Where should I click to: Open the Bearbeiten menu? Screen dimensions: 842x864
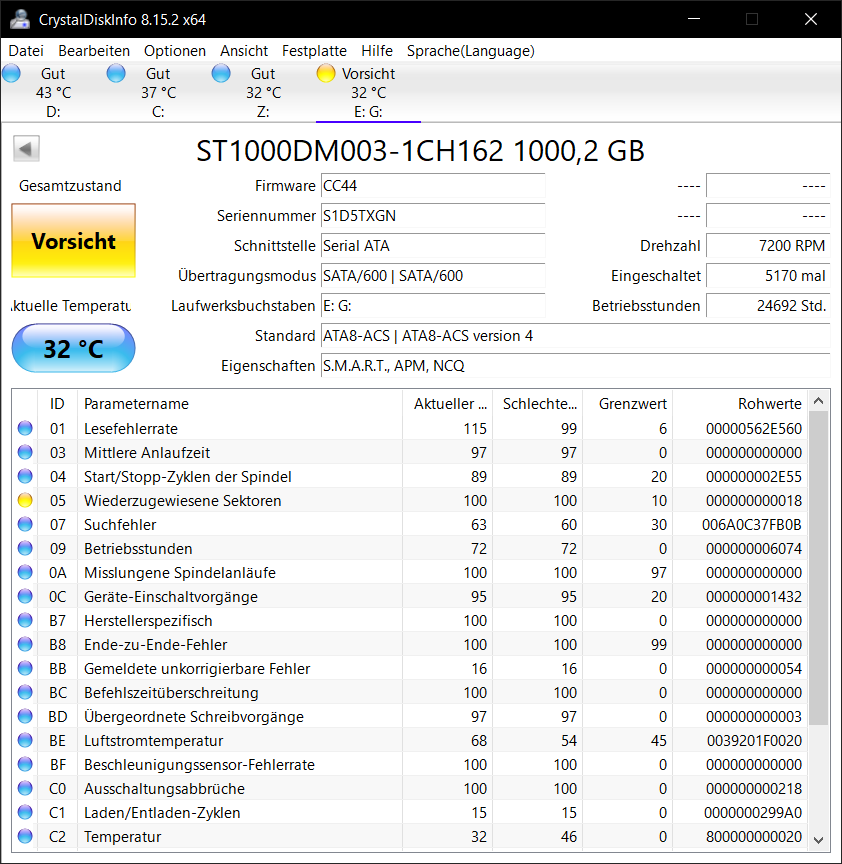coord(94,51)
